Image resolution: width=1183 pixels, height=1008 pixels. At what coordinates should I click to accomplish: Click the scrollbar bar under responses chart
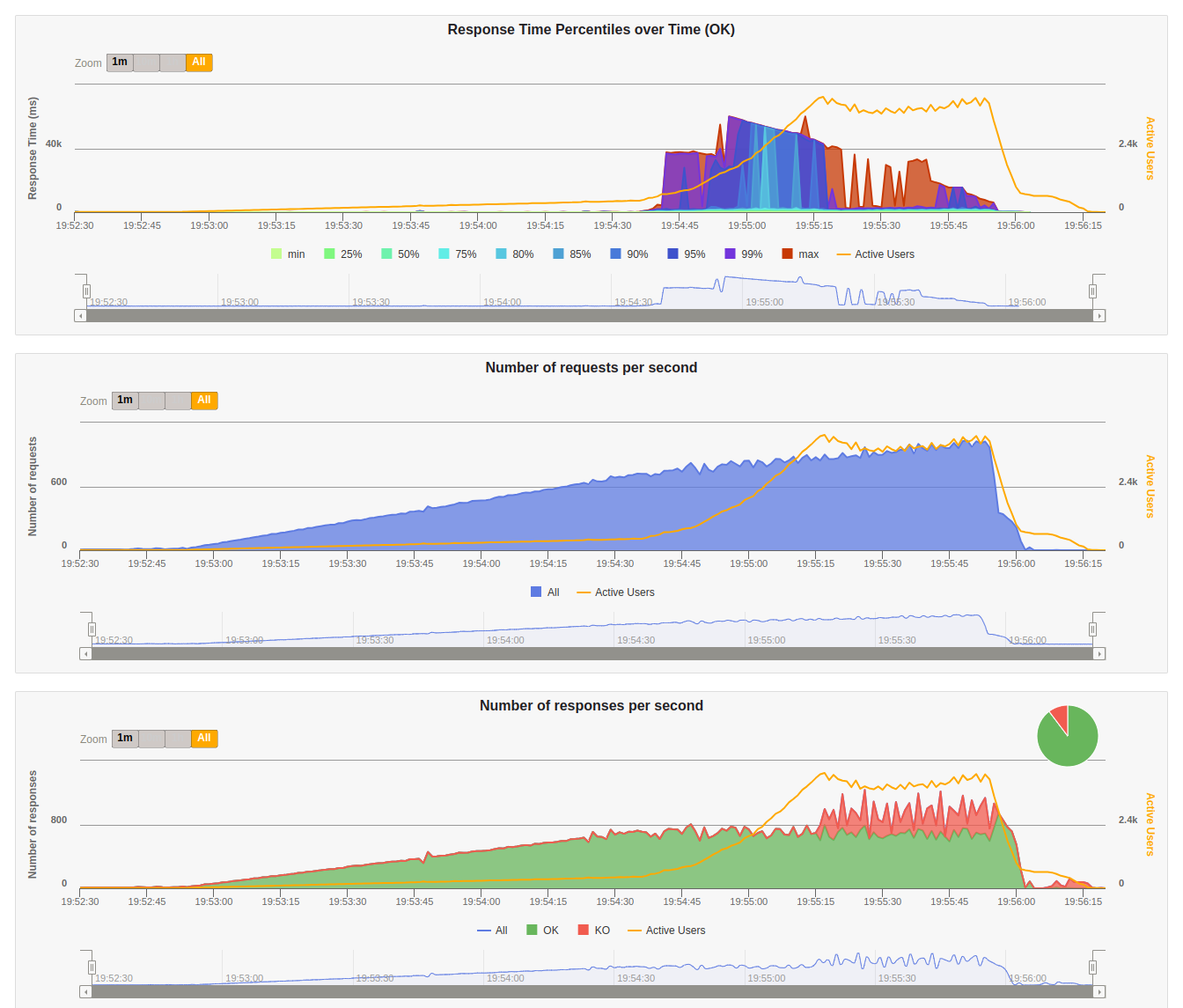pos(592,991)
